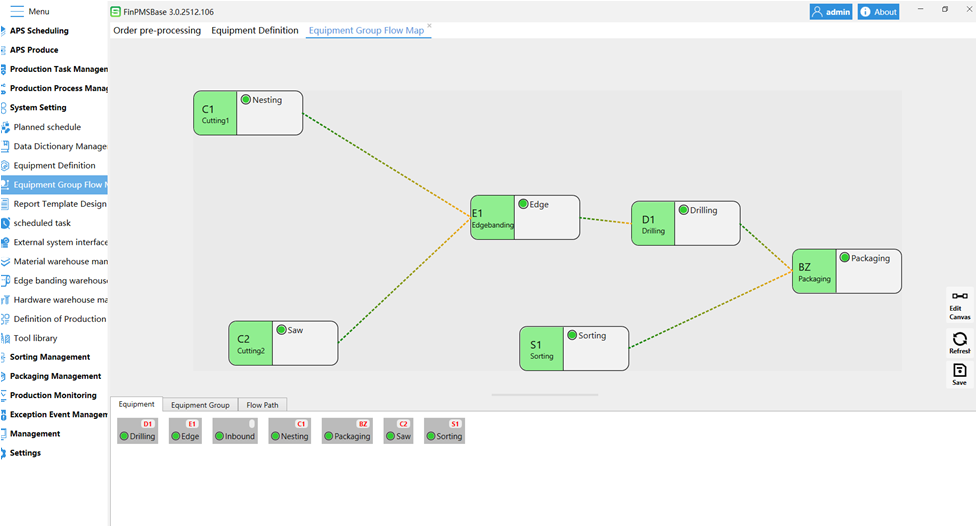
Task: Open the Equipment Group bottom tab
Action: point(200,405)
